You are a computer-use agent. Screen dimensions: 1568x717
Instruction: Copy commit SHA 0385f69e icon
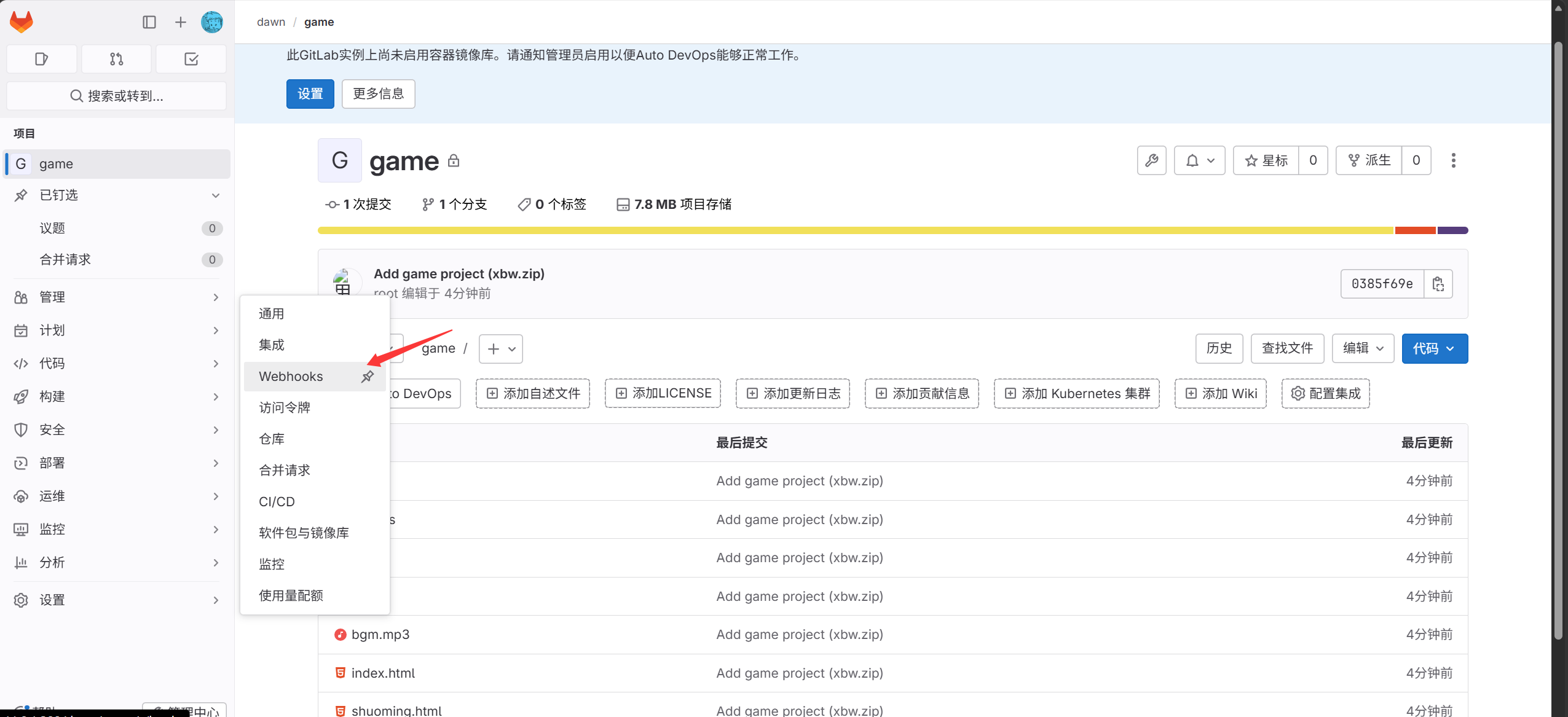[x=1438, y=284]
